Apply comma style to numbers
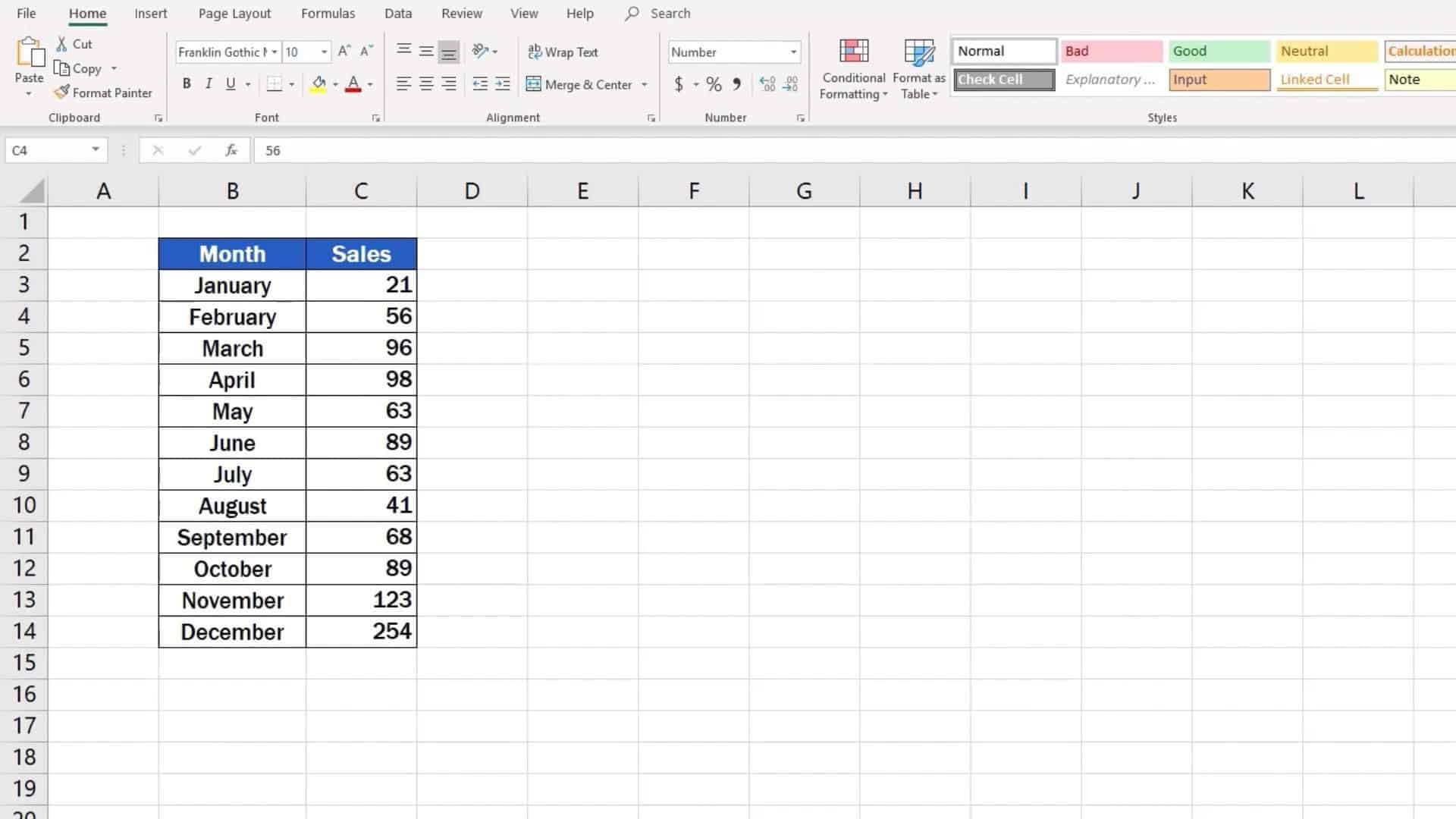The width and height of the screenshot is (1456, 819). [x=736, y=84]
